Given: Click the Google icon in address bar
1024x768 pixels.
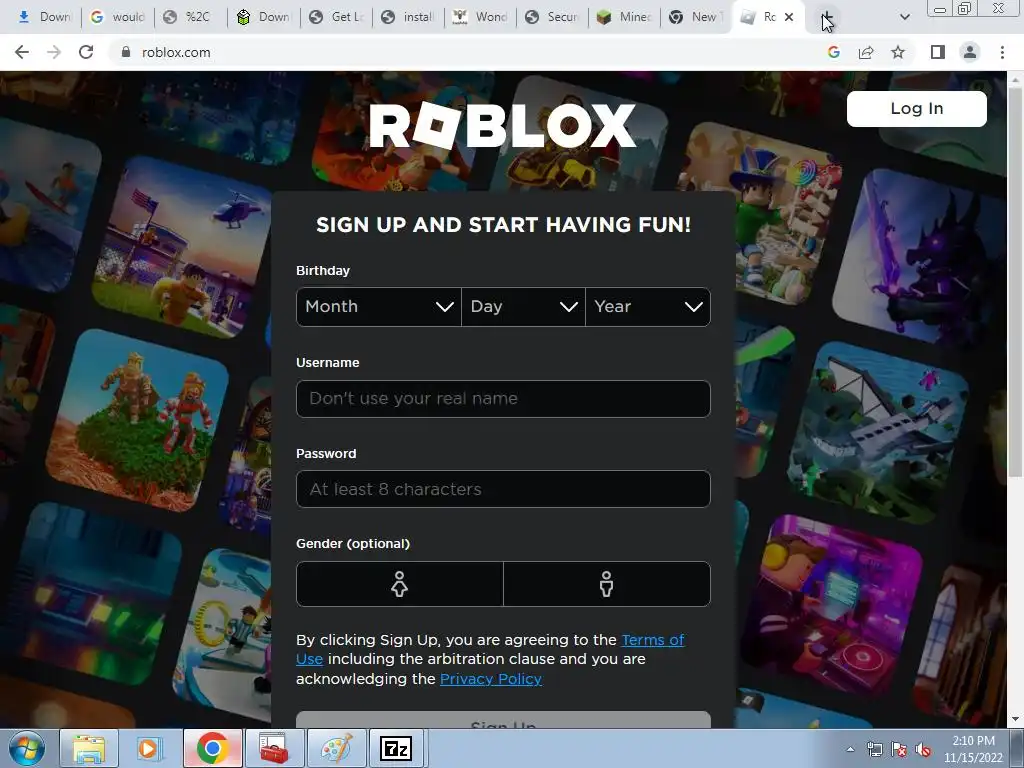Looking at the screenshot, I should [x=833, y=52].
